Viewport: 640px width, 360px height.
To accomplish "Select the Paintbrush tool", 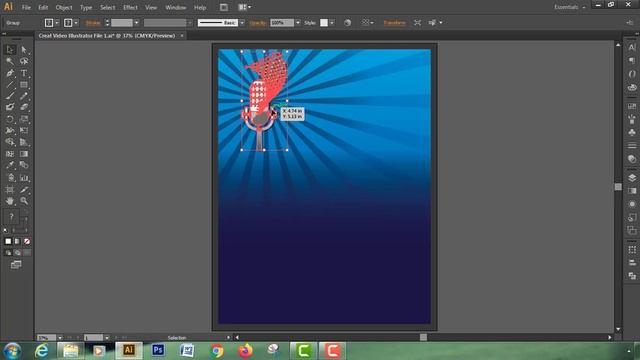I will pos(10,96).
